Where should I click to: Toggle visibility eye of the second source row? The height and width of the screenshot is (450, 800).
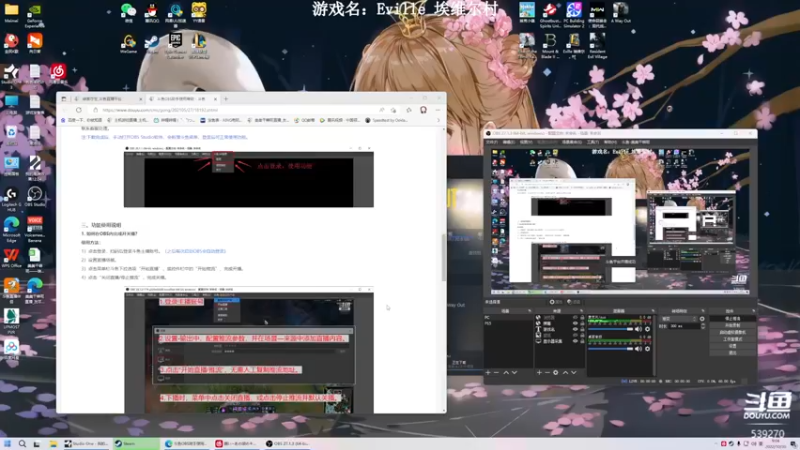tap(576, 323)
